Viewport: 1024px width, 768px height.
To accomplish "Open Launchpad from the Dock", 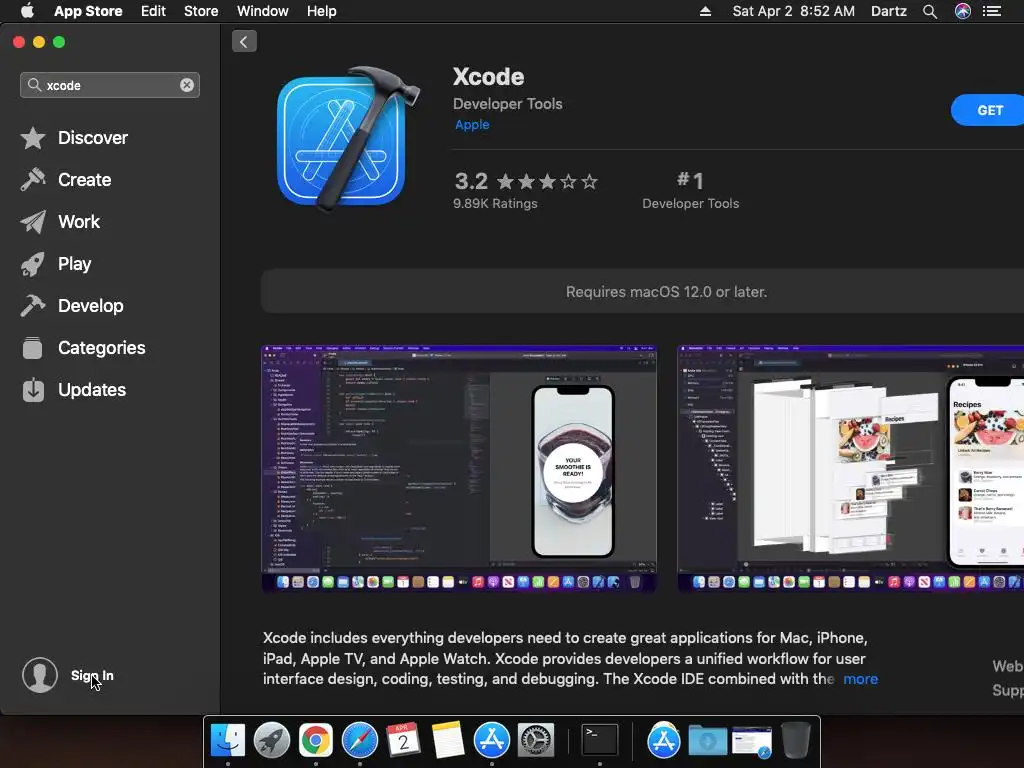I will coord(272,741).
